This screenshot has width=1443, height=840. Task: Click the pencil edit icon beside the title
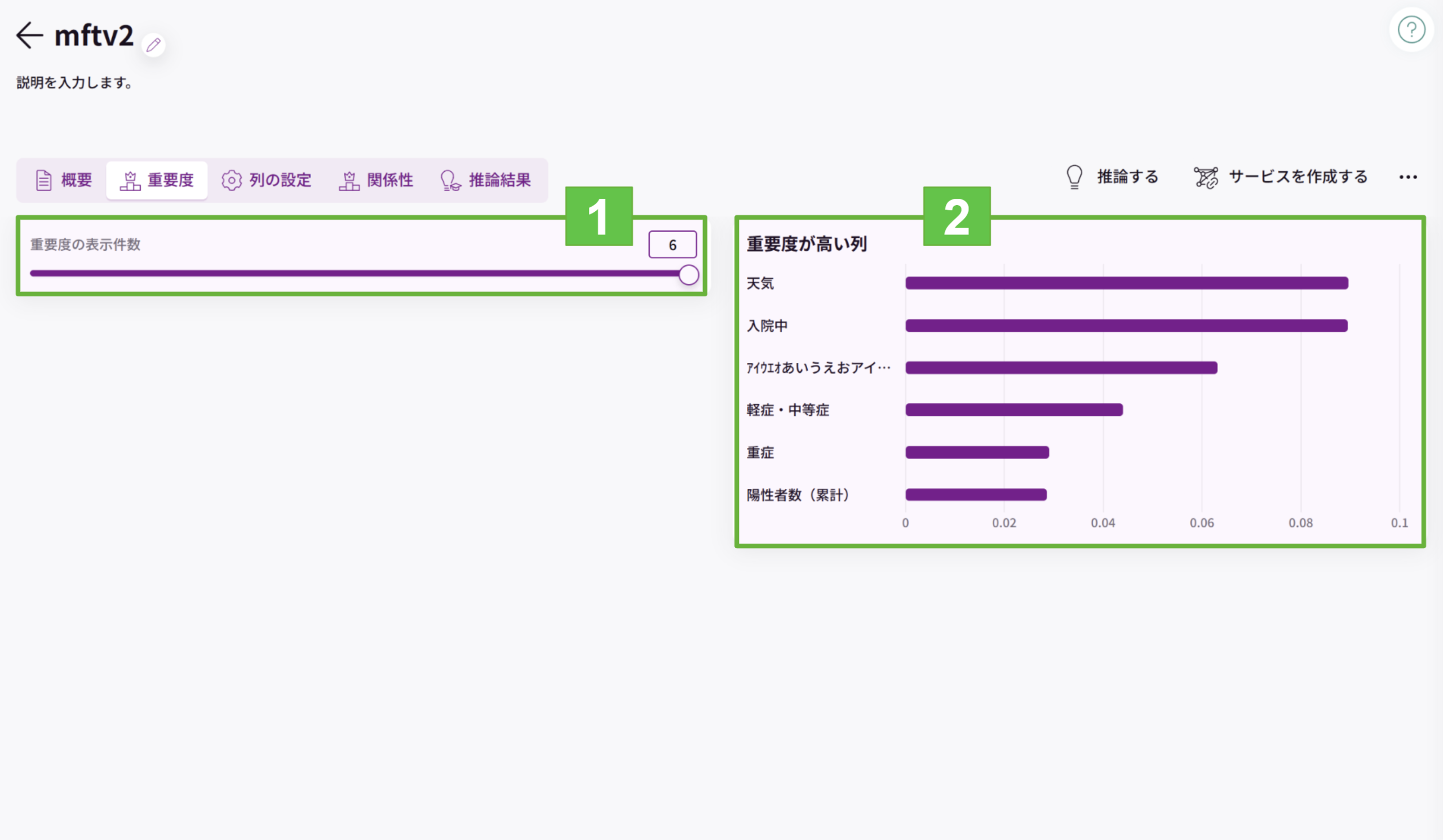click(153, 45)
